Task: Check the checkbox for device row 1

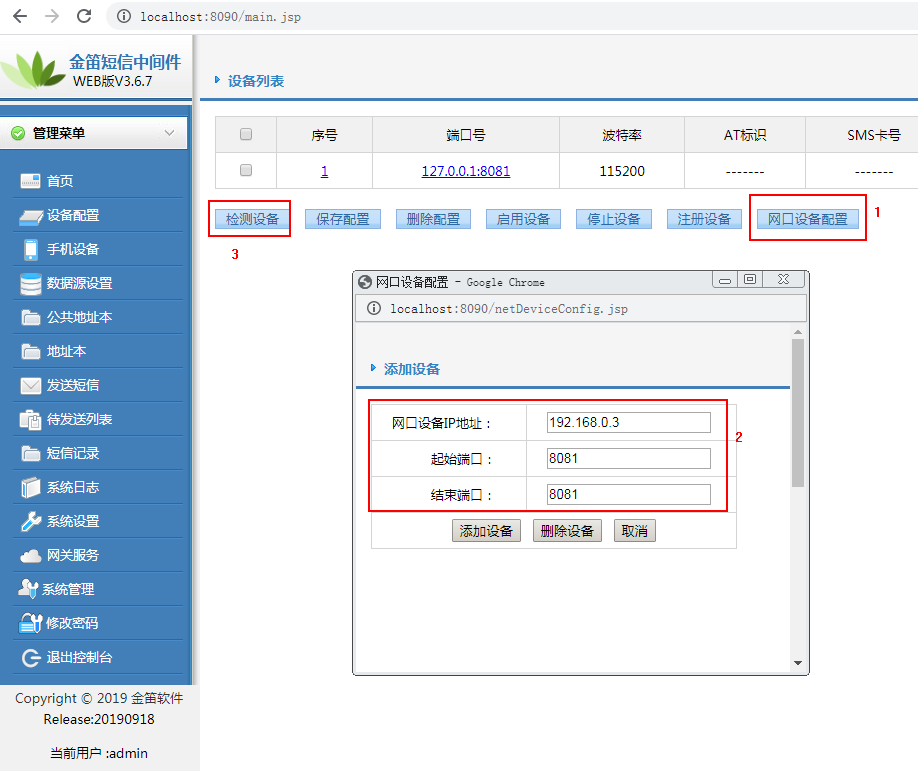Action: click(246, 171)
